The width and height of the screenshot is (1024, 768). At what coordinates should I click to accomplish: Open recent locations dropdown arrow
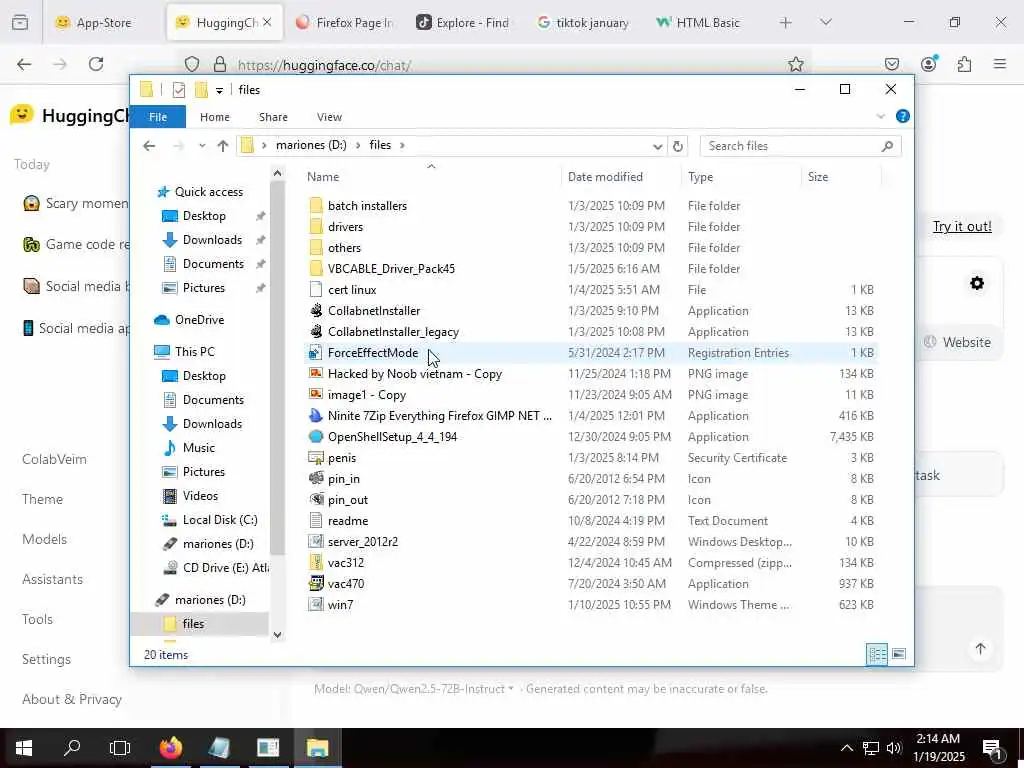[202, 146]
